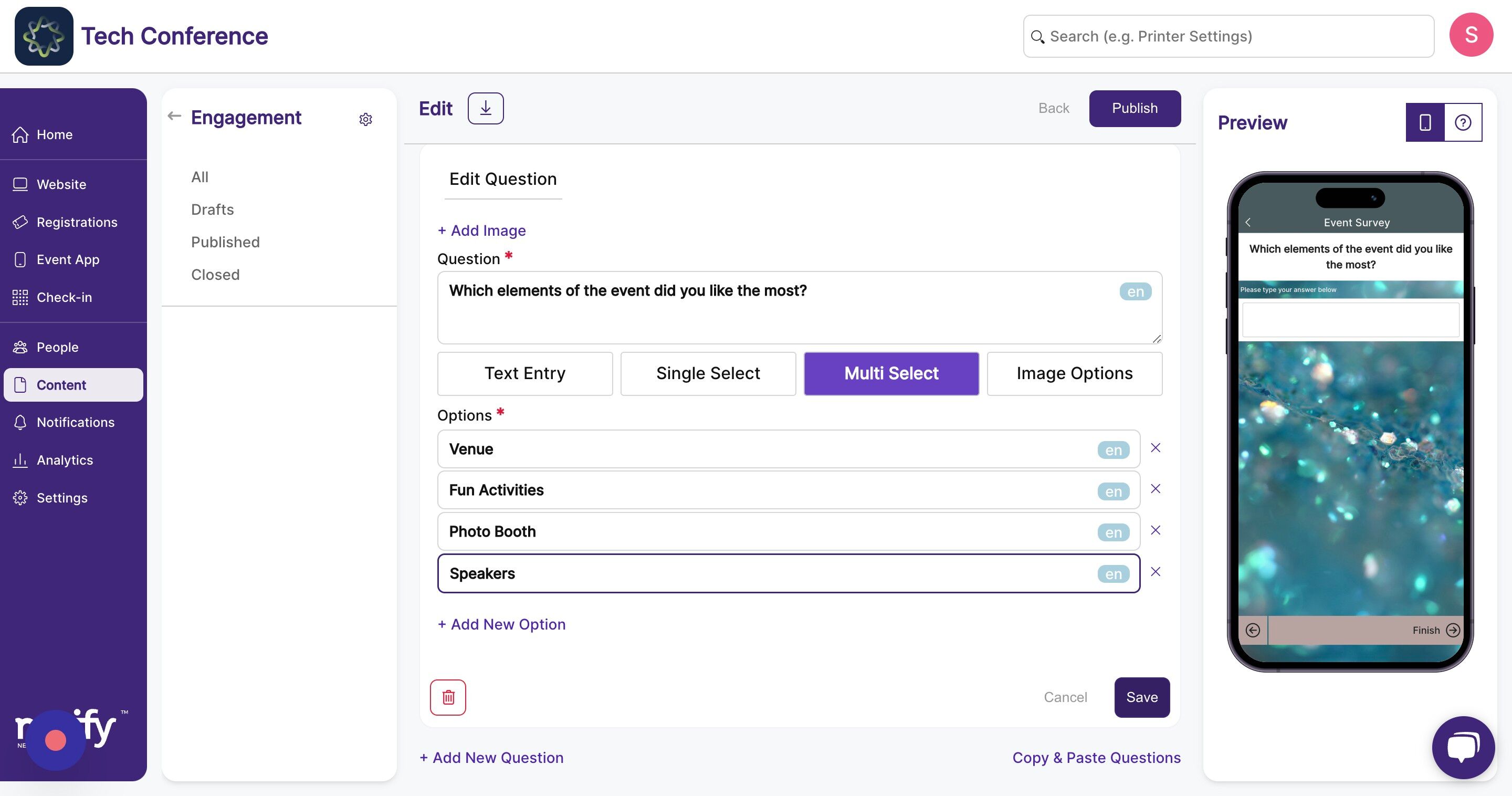Show the Drafts engagement filter
Viewport: 1512px width, 796px height.
coord(213,210)
